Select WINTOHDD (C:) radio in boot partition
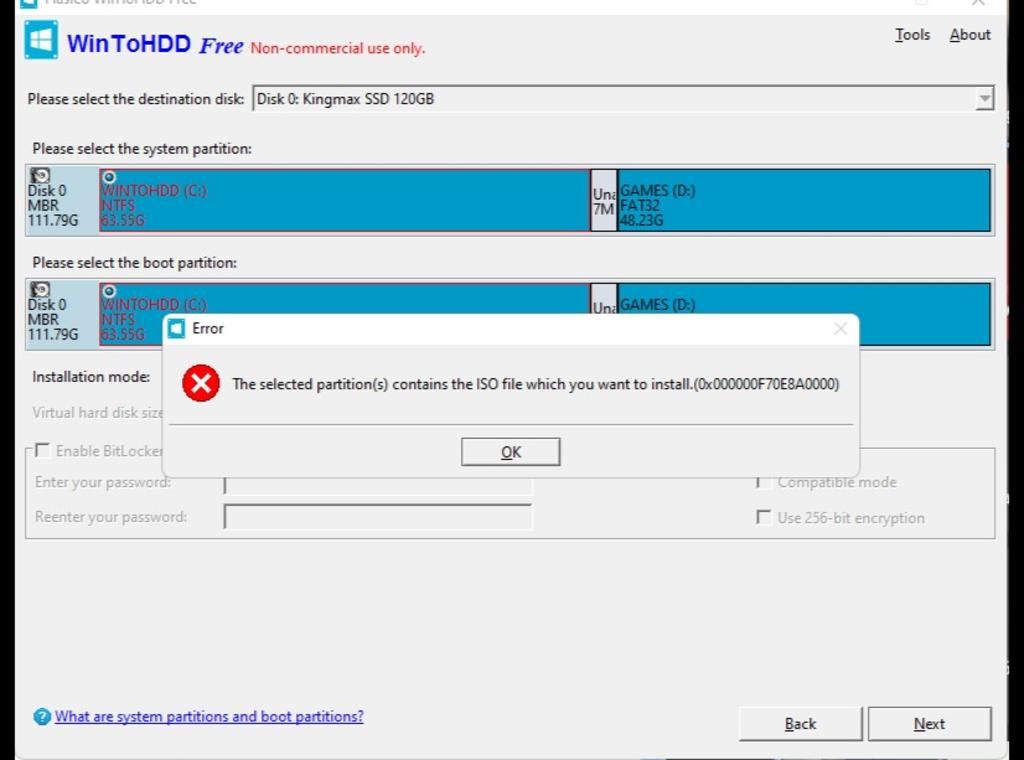1024x760 pixels. click(109, 291)
